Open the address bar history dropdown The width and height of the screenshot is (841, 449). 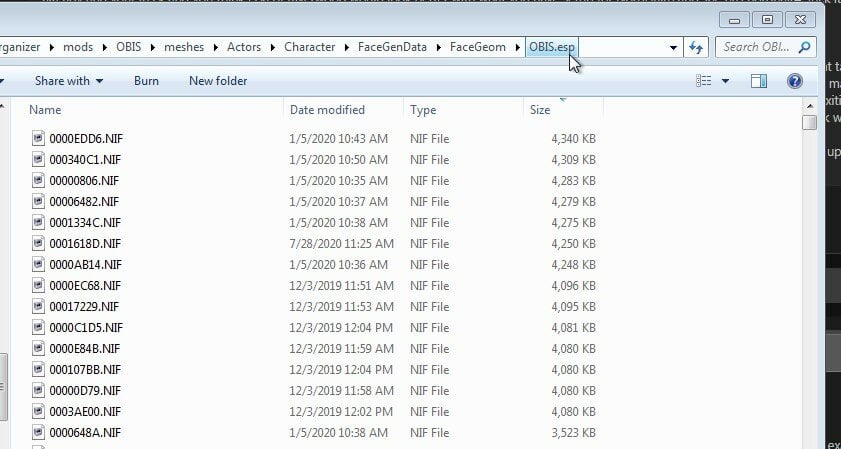674,47
